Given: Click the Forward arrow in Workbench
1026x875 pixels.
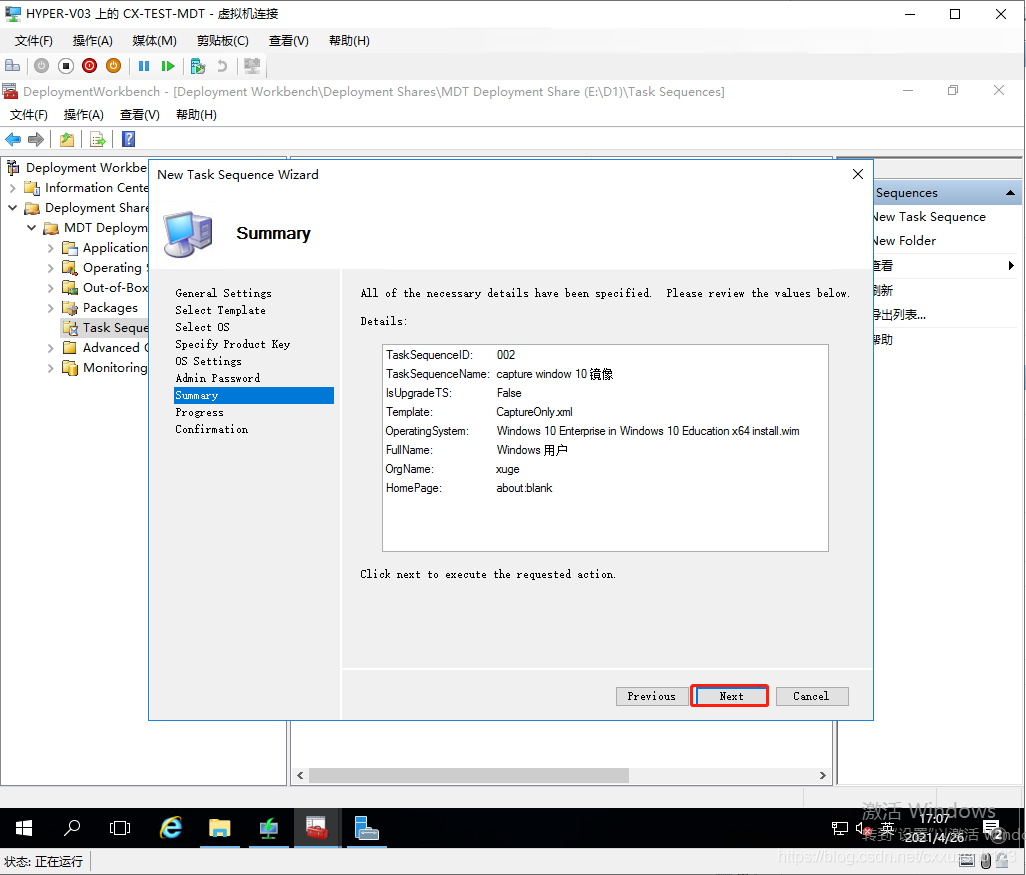Looking at the screenshot, I should [x=36, y=139].
